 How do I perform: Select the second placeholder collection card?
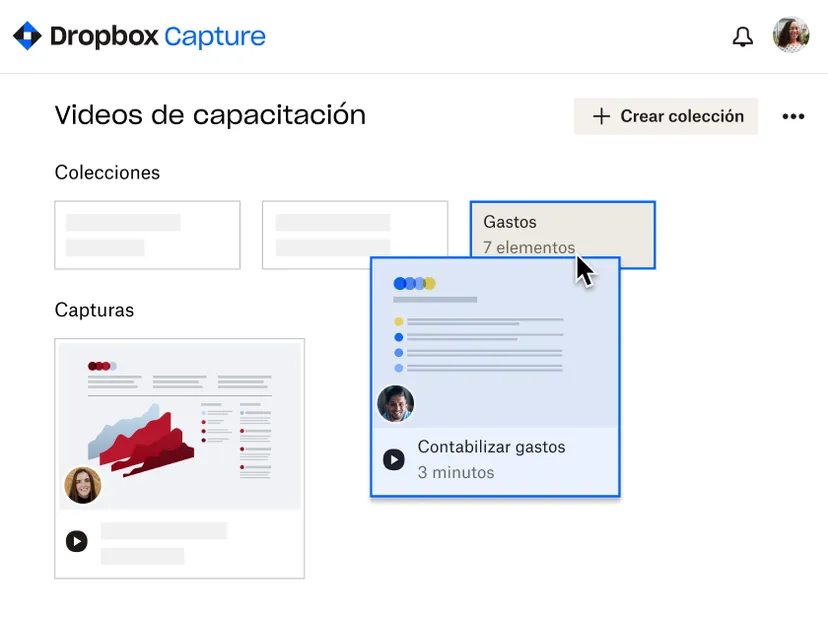click(x=355, y=235)
